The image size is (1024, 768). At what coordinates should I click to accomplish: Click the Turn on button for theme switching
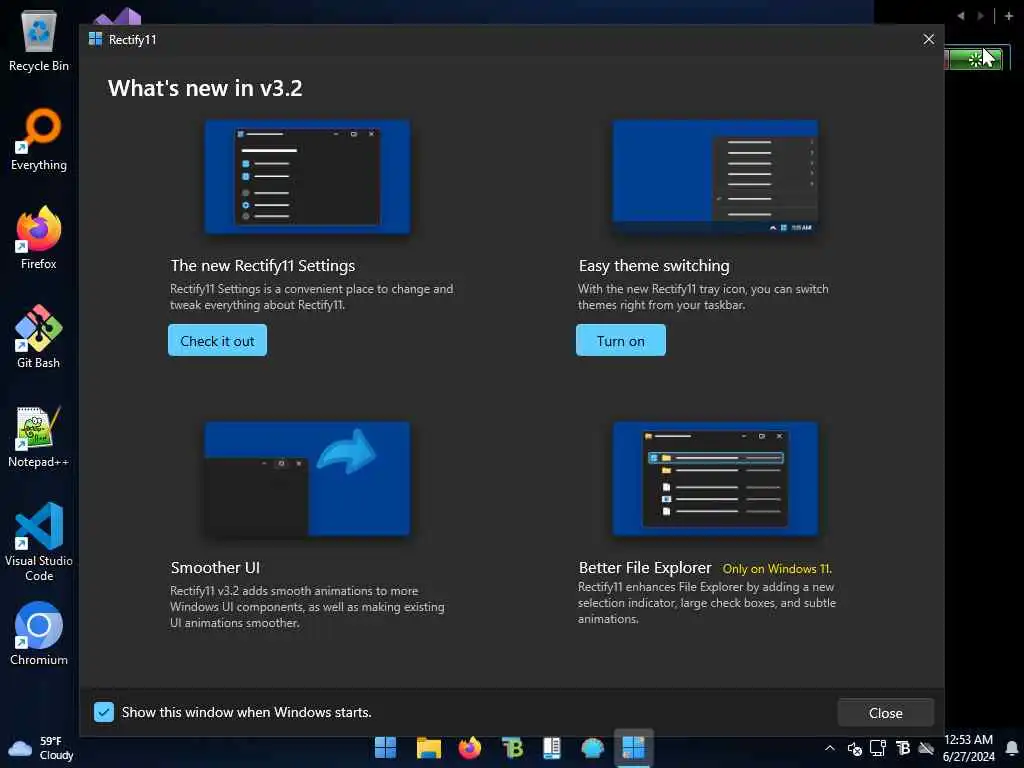[x=620, y=340]
